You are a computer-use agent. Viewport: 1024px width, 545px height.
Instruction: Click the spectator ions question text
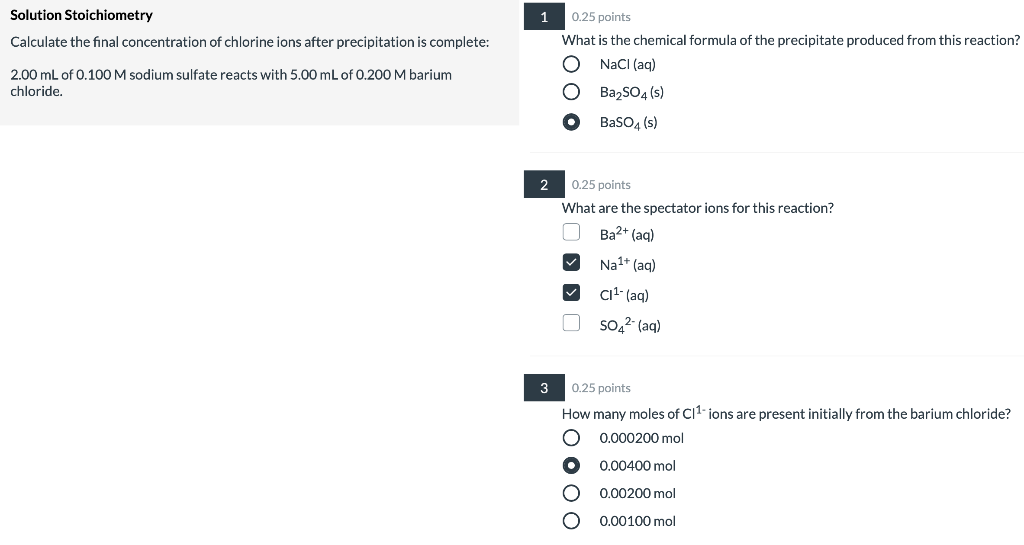[x=697, y=208]
